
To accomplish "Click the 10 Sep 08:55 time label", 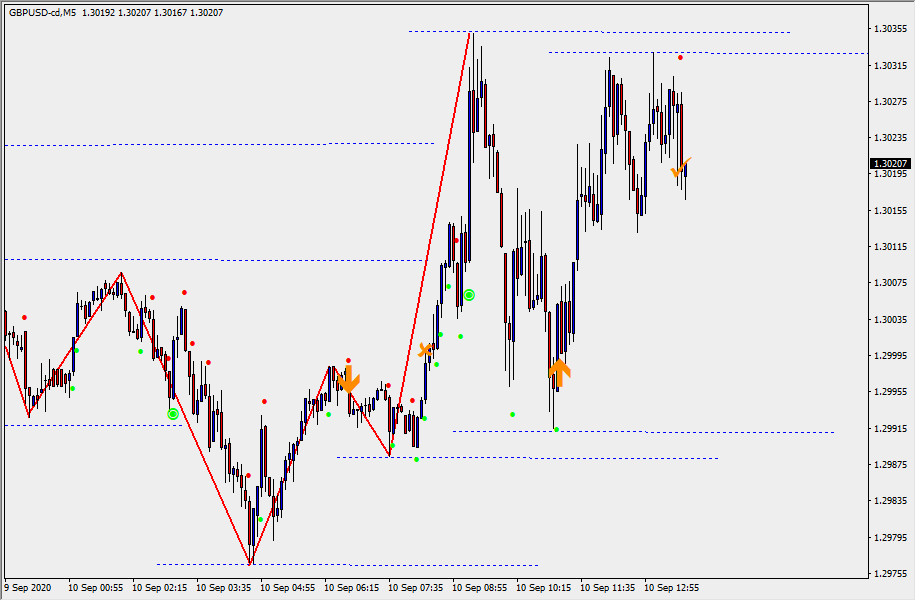I will (x=482, y=588).
